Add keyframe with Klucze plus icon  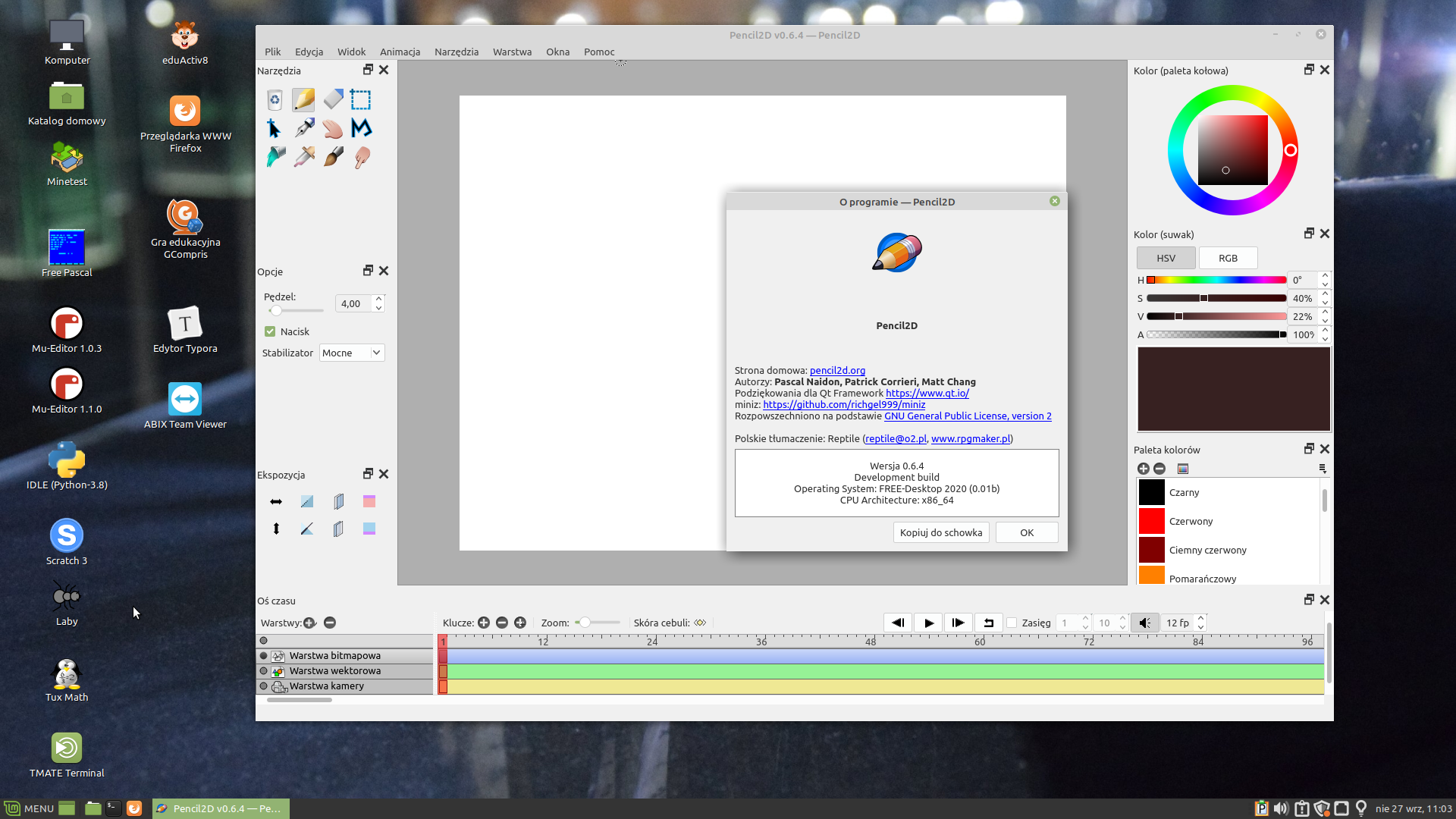coord(484,623)
